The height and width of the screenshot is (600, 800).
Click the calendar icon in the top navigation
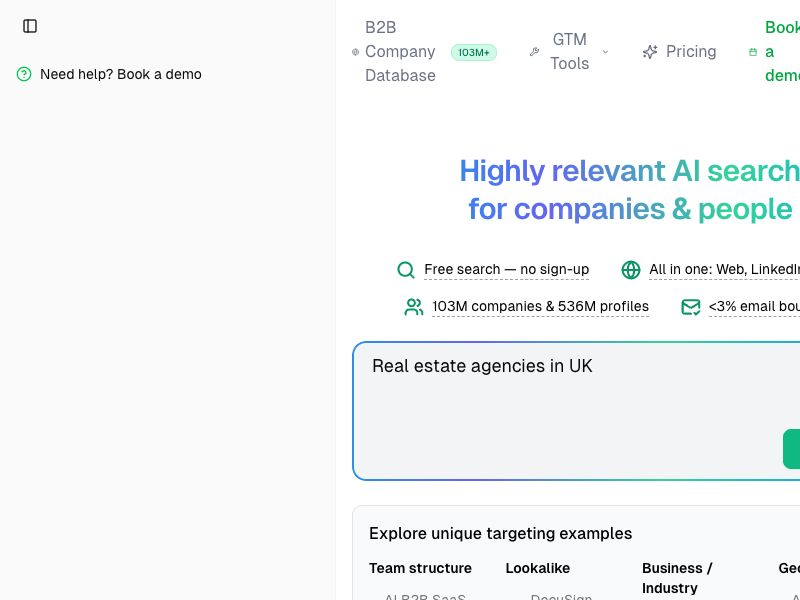coord(753,52)
